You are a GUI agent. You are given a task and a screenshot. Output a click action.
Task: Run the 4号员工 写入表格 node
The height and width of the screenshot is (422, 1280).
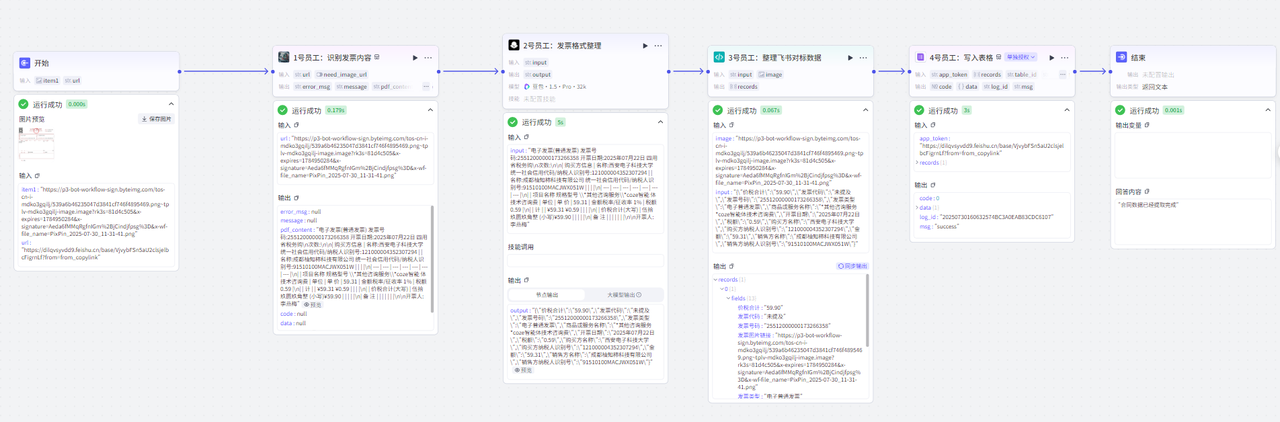[1051, 58]
